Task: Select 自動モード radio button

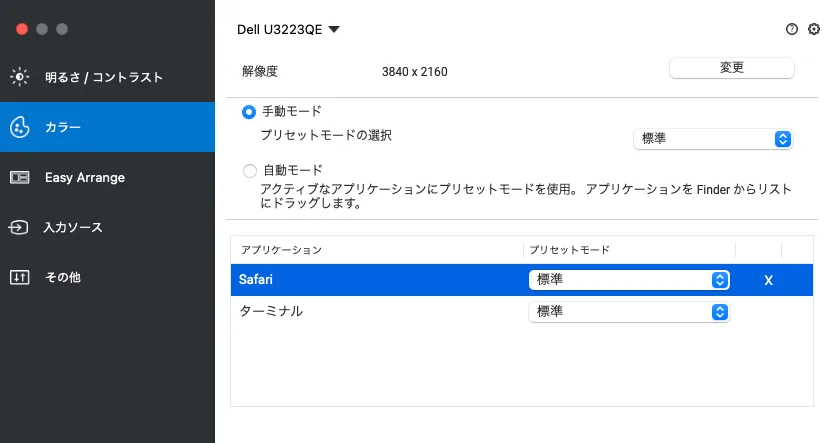Action: (x=250, y=171)
